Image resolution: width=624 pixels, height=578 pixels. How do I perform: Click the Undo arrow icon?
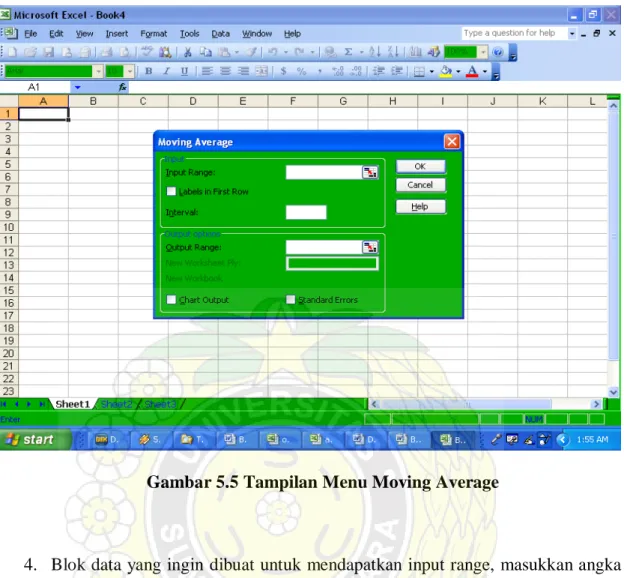click(x=273, y=52)
